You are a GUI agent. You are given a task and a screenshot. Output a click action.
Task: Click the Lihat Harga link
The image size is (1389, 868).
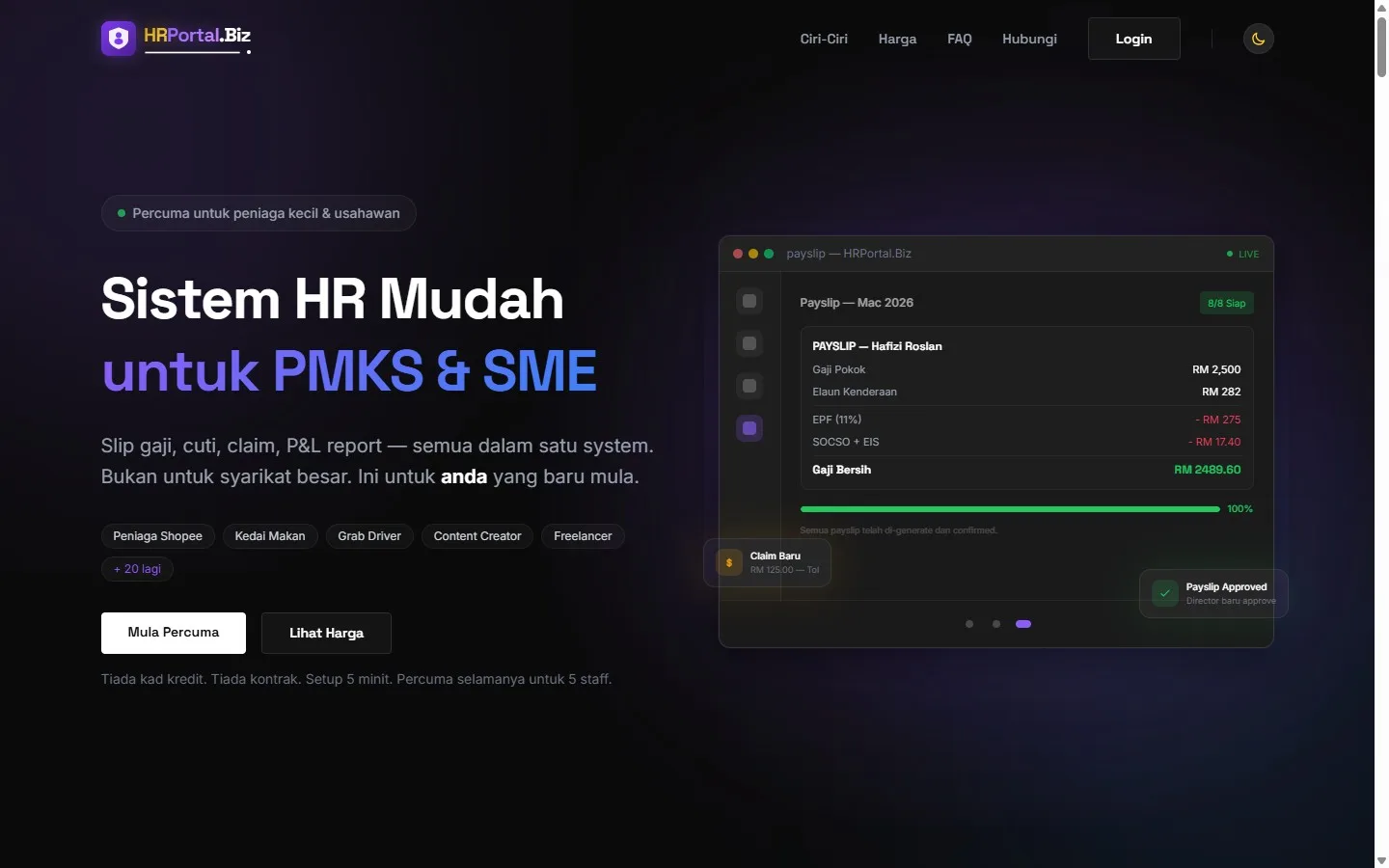(x=326, y=633)
